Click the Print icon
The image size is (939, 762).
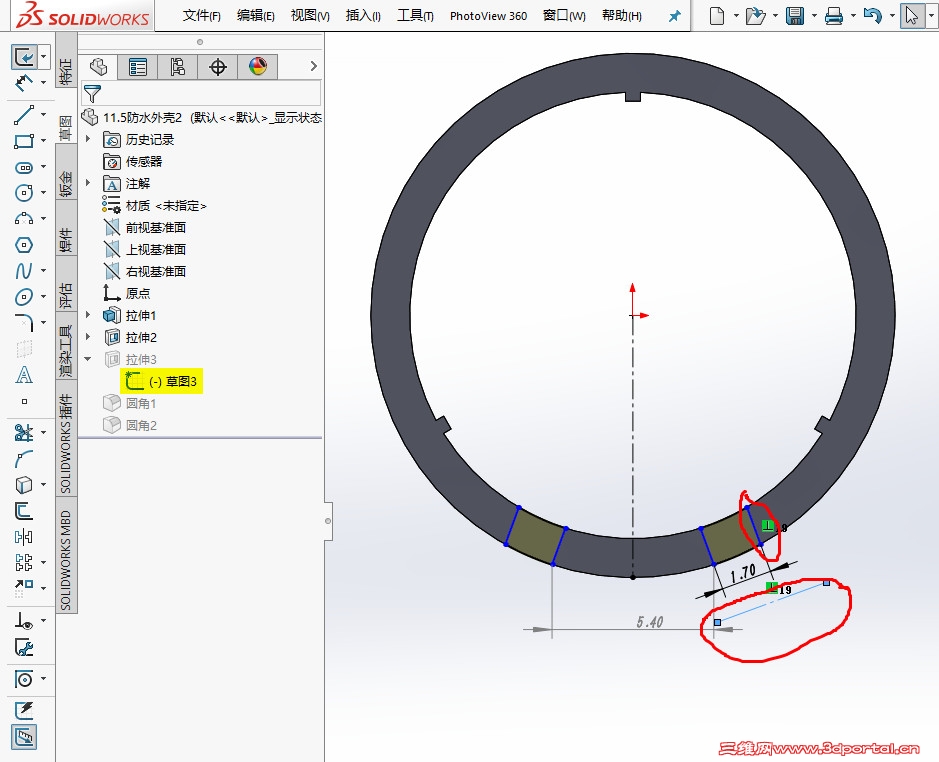[x=834, y=16]
